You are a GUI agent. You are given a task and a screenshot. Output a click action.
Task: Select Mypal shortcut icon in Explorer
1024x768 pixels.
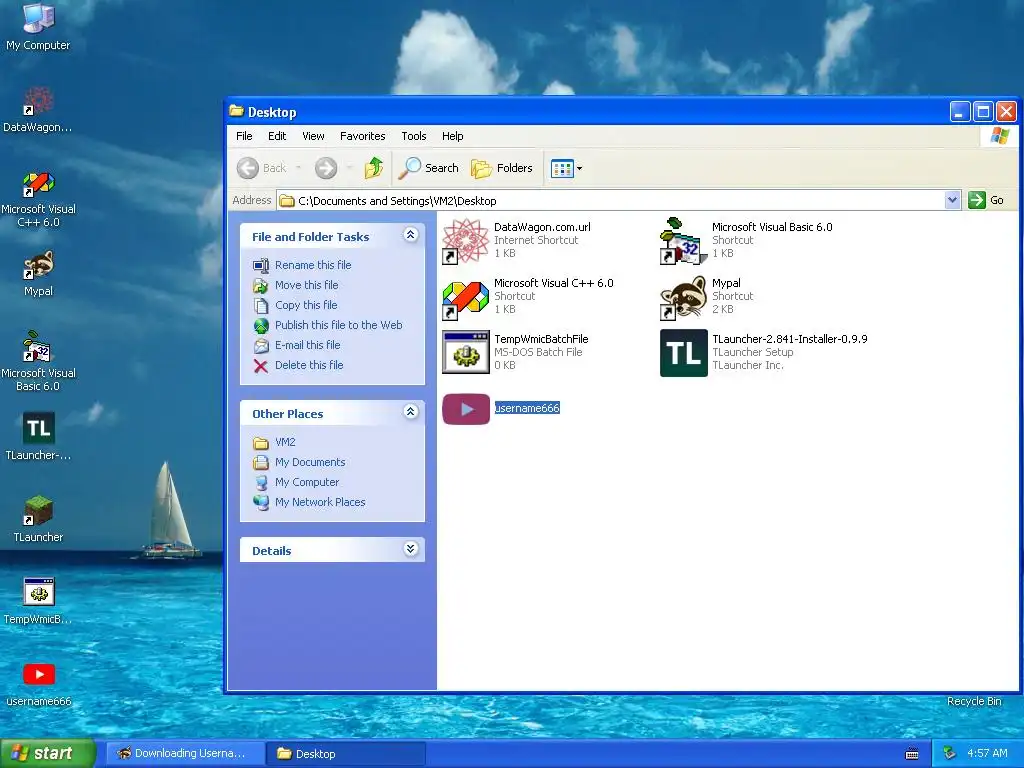click(683, 298)
